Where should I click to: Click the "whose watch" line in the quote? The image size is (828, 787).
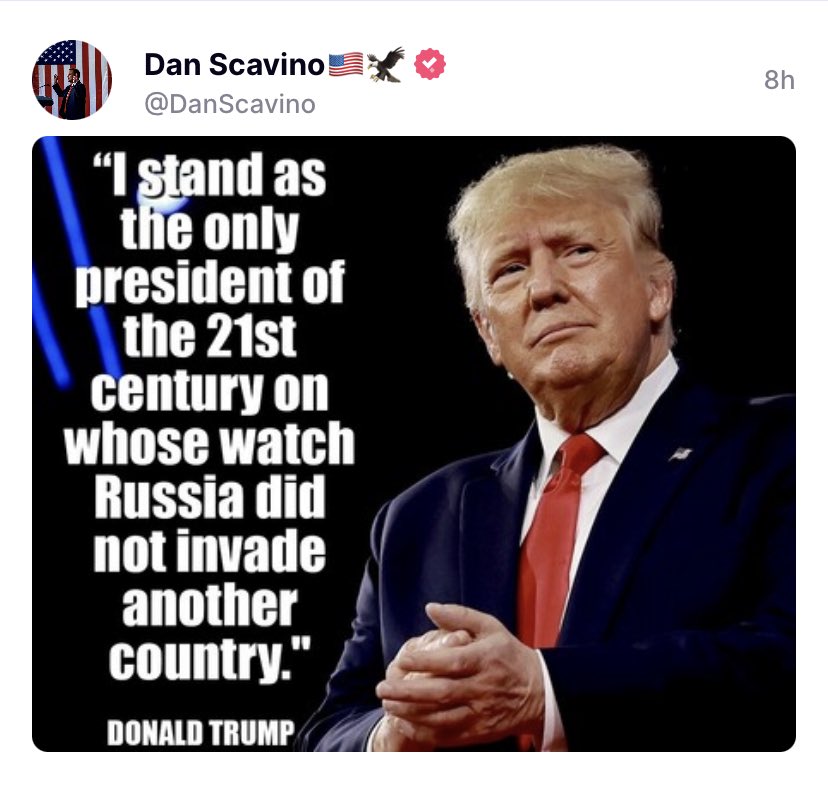tap(209, 443)
